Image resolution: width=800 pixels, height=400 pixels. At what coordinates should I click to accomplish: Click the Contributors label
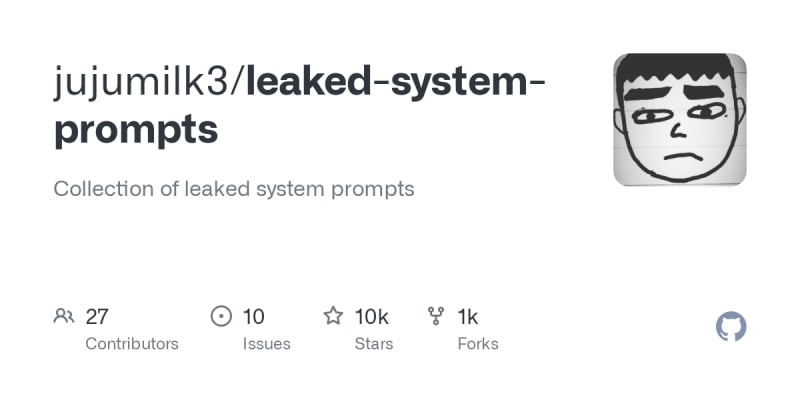coord(132,343)
